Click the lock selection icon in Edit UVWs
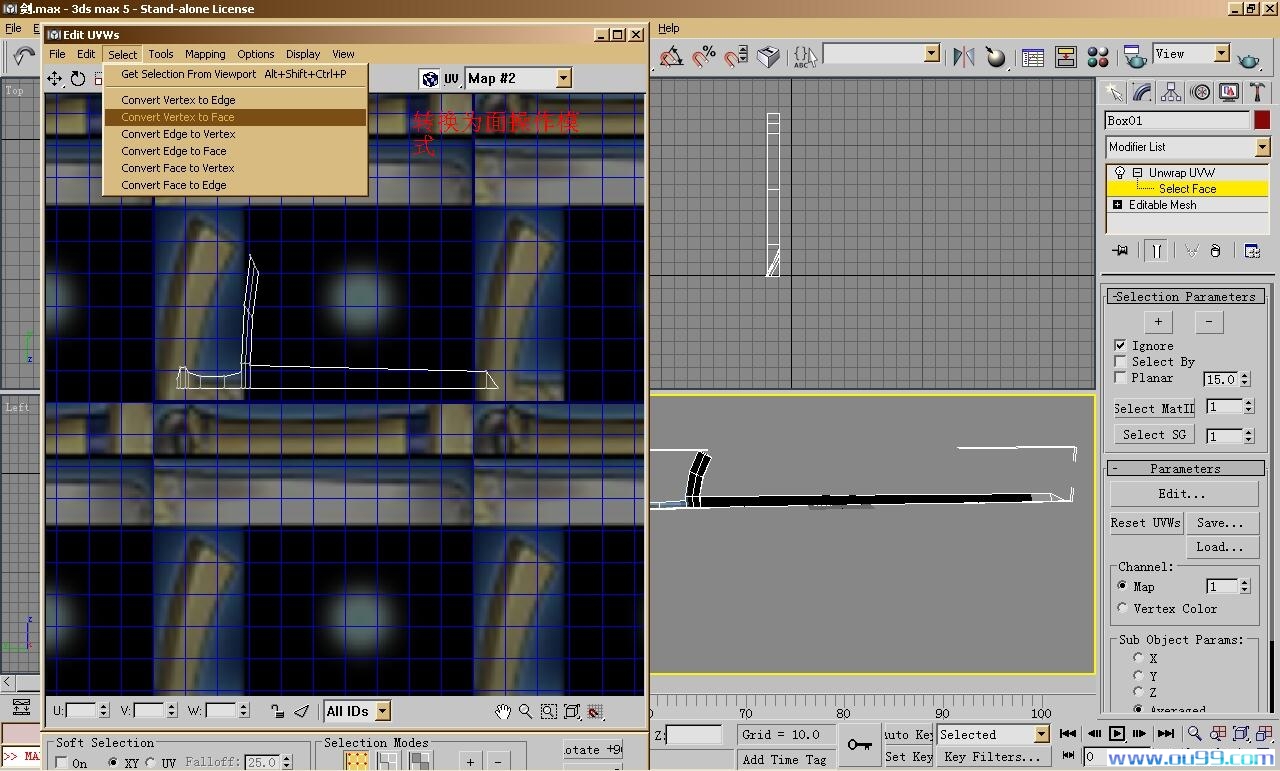Viewport: 1280px width, 771px height. (x=277, y=711)
